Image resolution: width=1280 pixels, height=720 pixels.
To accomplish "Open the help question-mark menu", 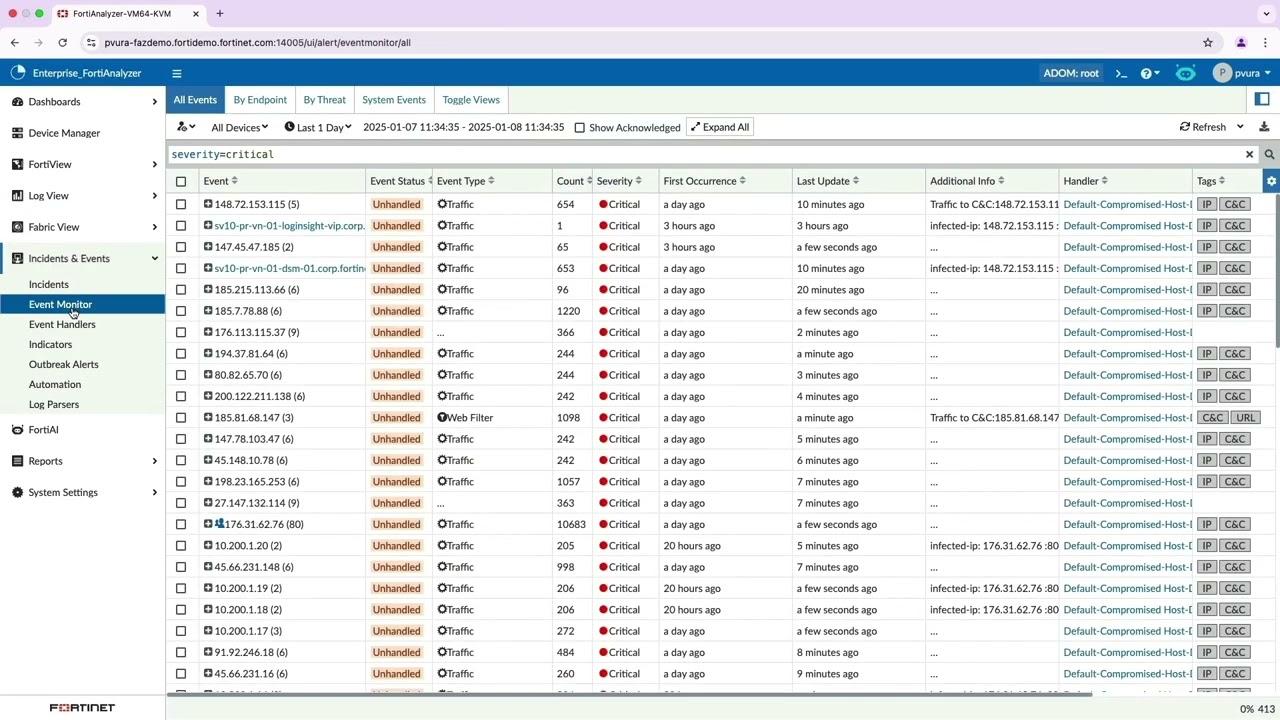I will 1149,73.
